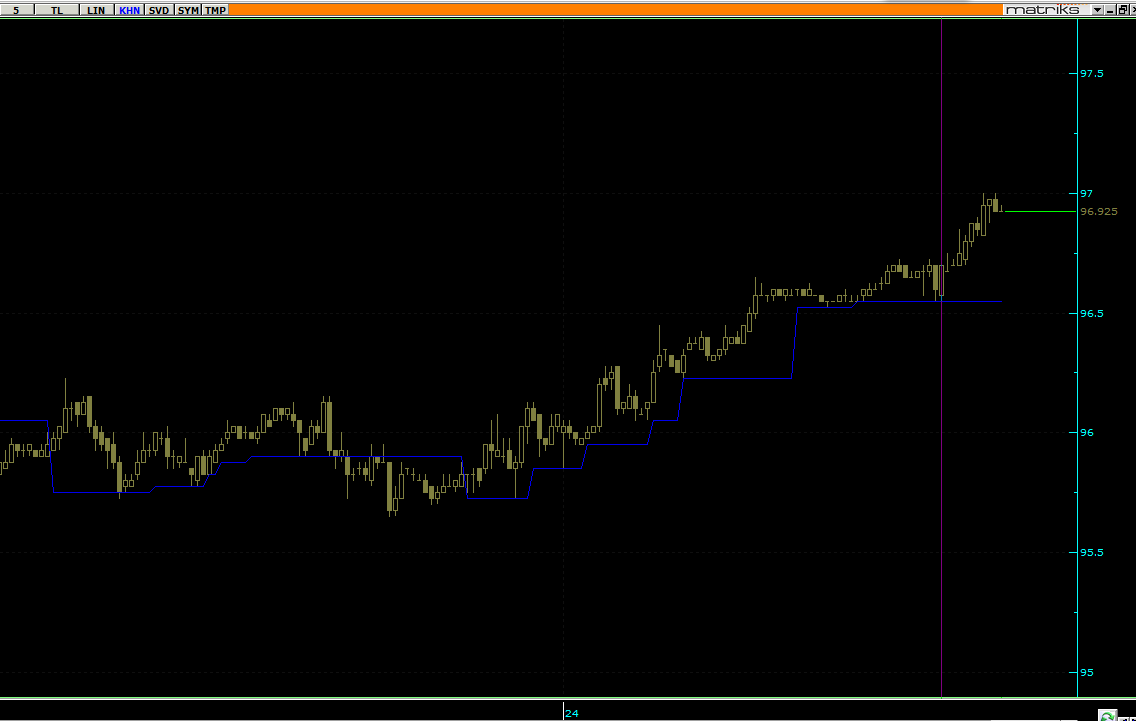Screen dimensions: 1136x721
Task: Select the TL currency button
Action: click(x=57, y=10)
